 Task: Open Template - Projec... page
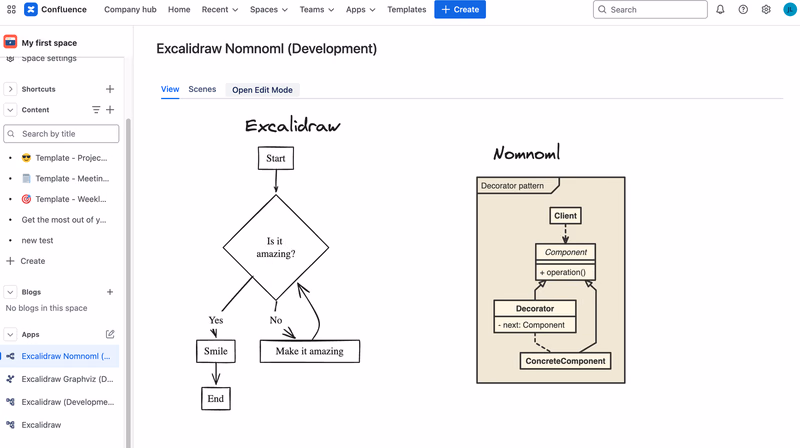point(71,158)
